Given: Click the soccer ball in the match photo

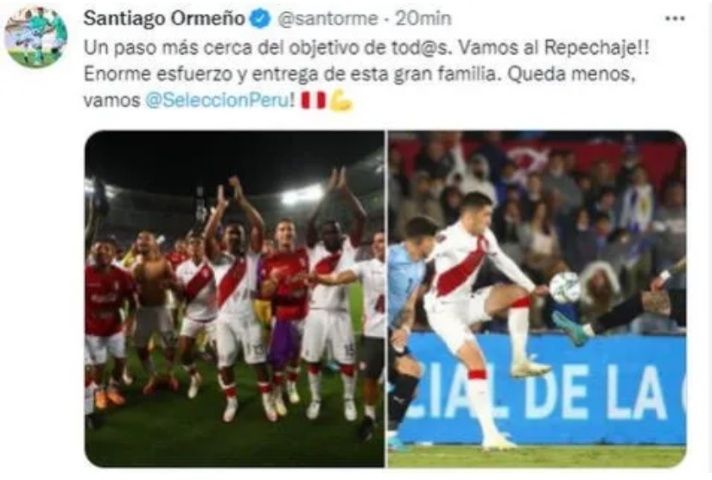Looking at the screenshot, I should (564, 287).
